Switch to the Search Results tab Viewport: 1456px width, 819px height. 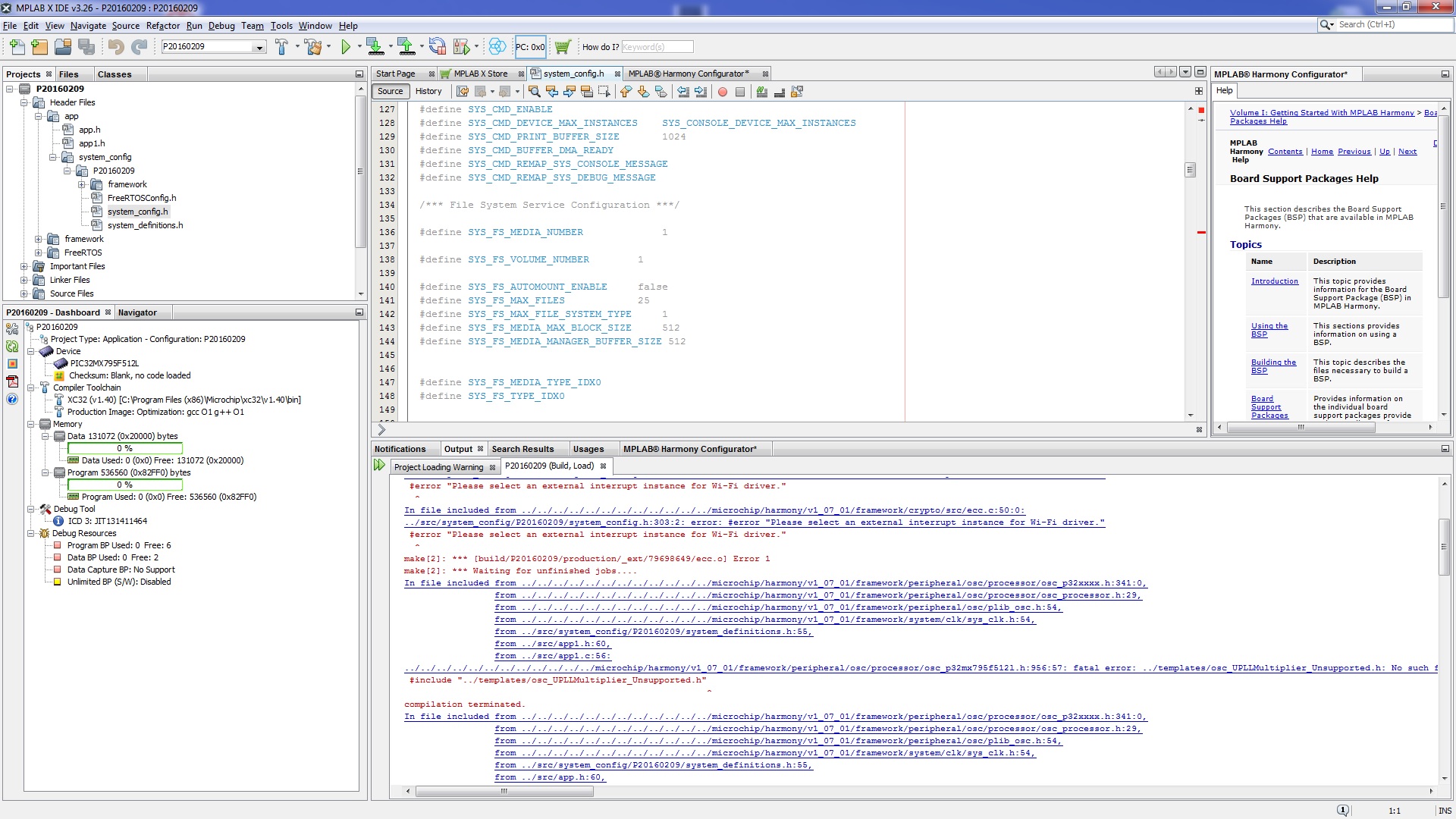(x=522, y=449)
